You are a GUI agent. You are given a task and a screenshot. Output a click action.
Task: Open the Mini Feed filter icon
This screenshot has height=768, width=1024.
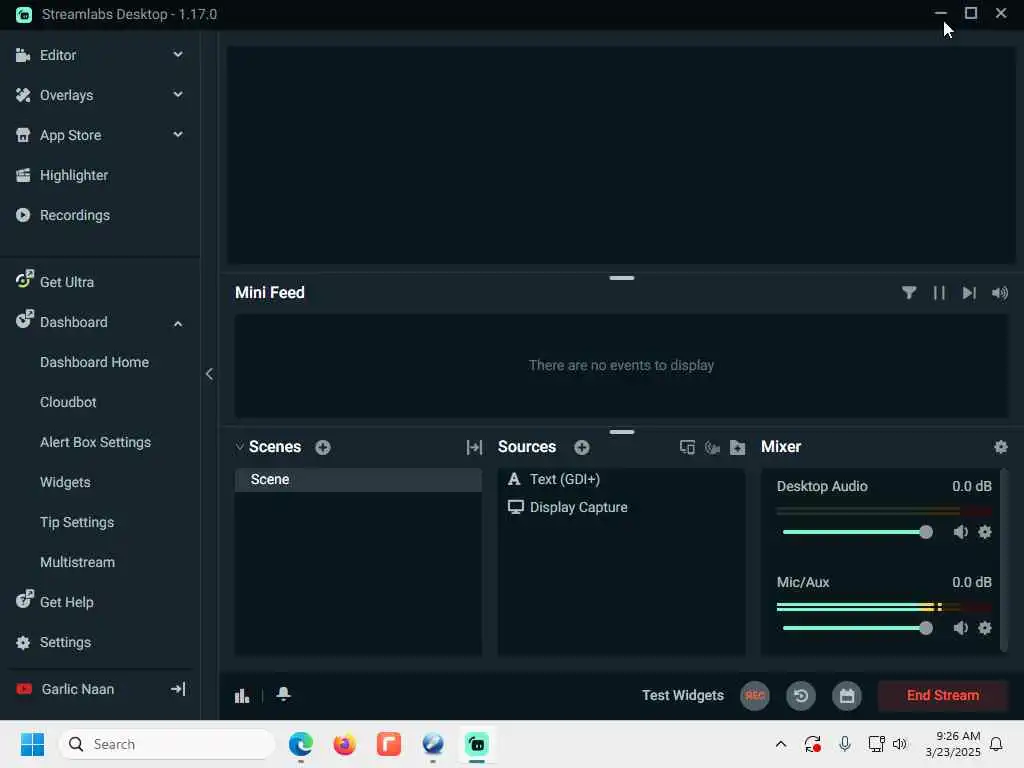point(908,293)
